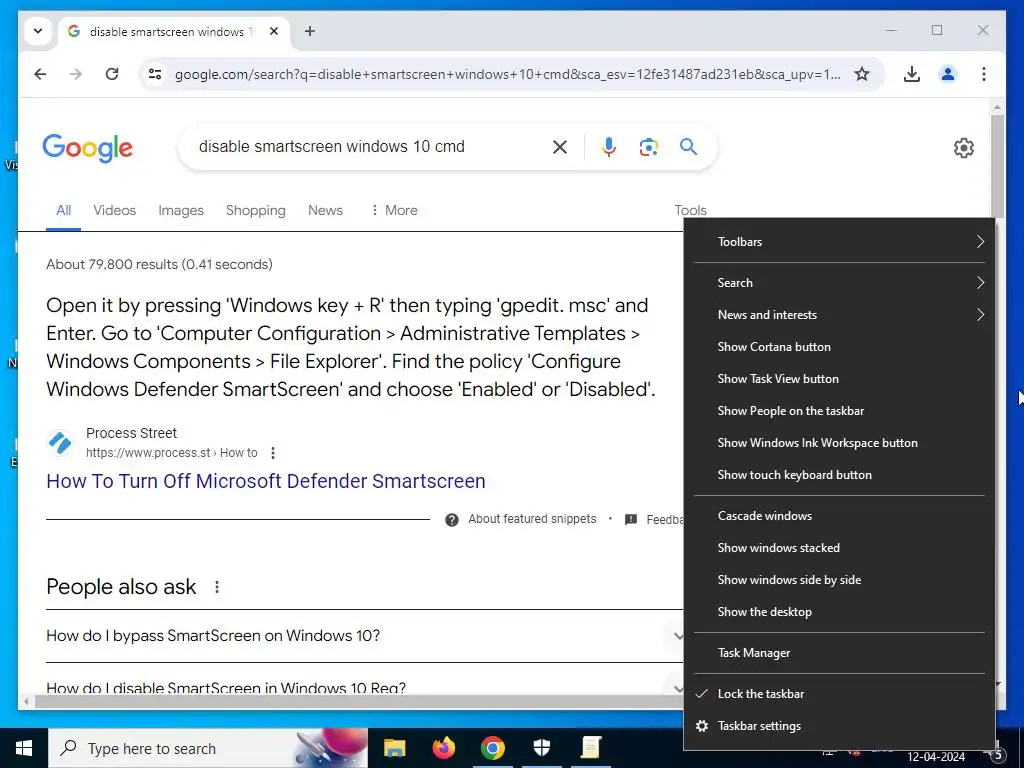This screenshot has width=1024, height=768.
Task: Enable Show Task View button
Action: click(x=839, y=379)
